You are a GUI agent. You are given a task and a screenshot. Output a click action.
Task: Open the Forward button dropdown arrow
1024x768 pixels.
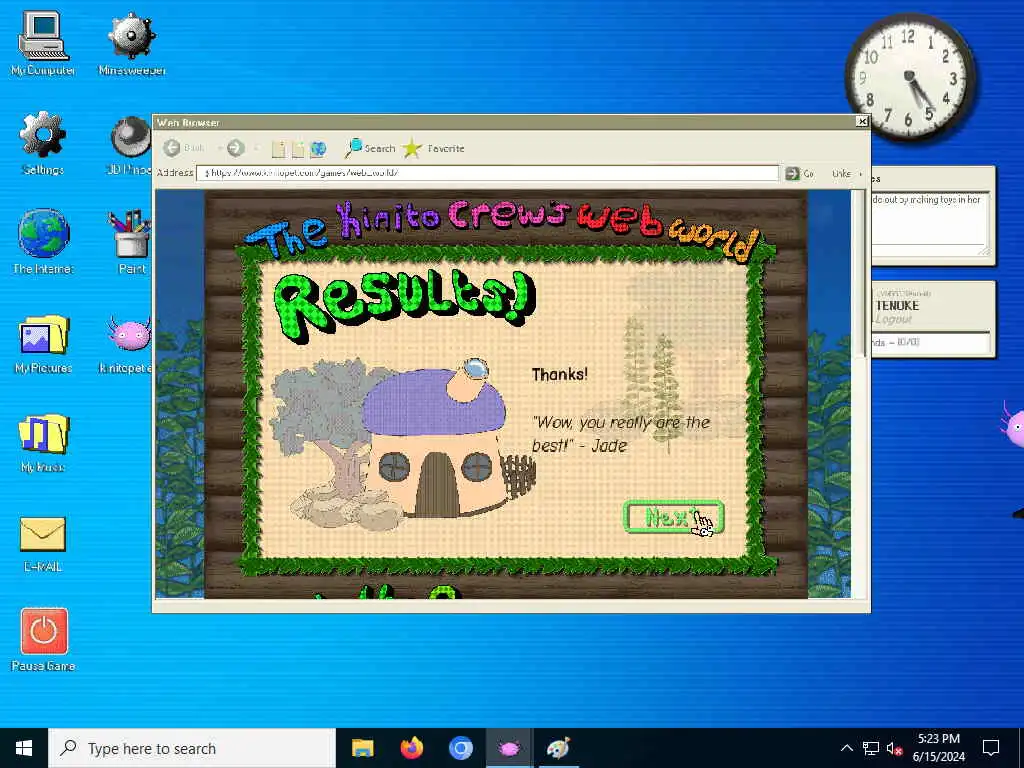coord(256,148)
